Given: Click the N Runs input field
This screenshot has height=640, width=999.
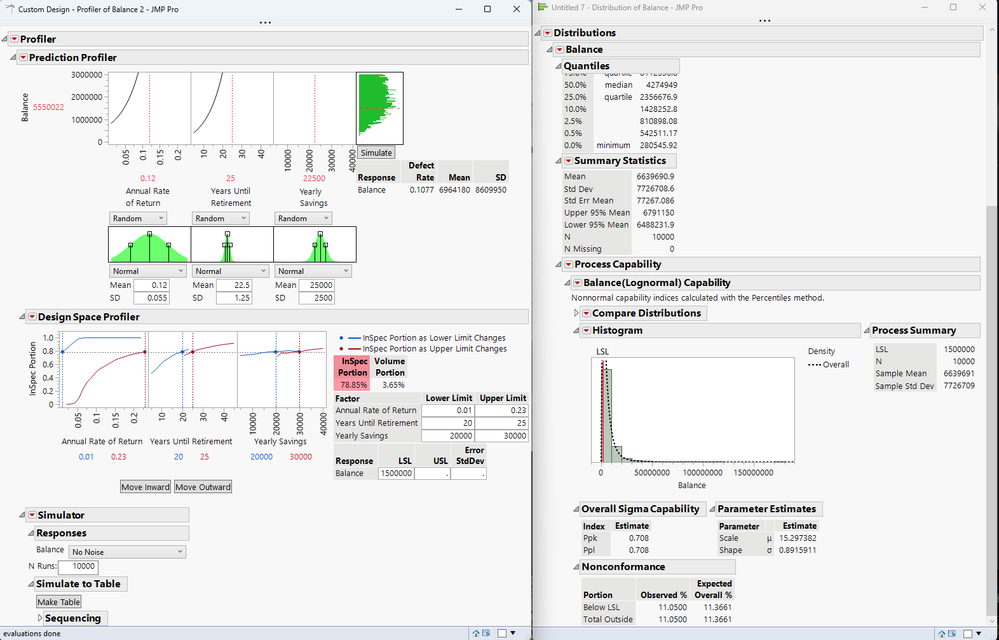Looking at the screenshot, I should point(76,567).
